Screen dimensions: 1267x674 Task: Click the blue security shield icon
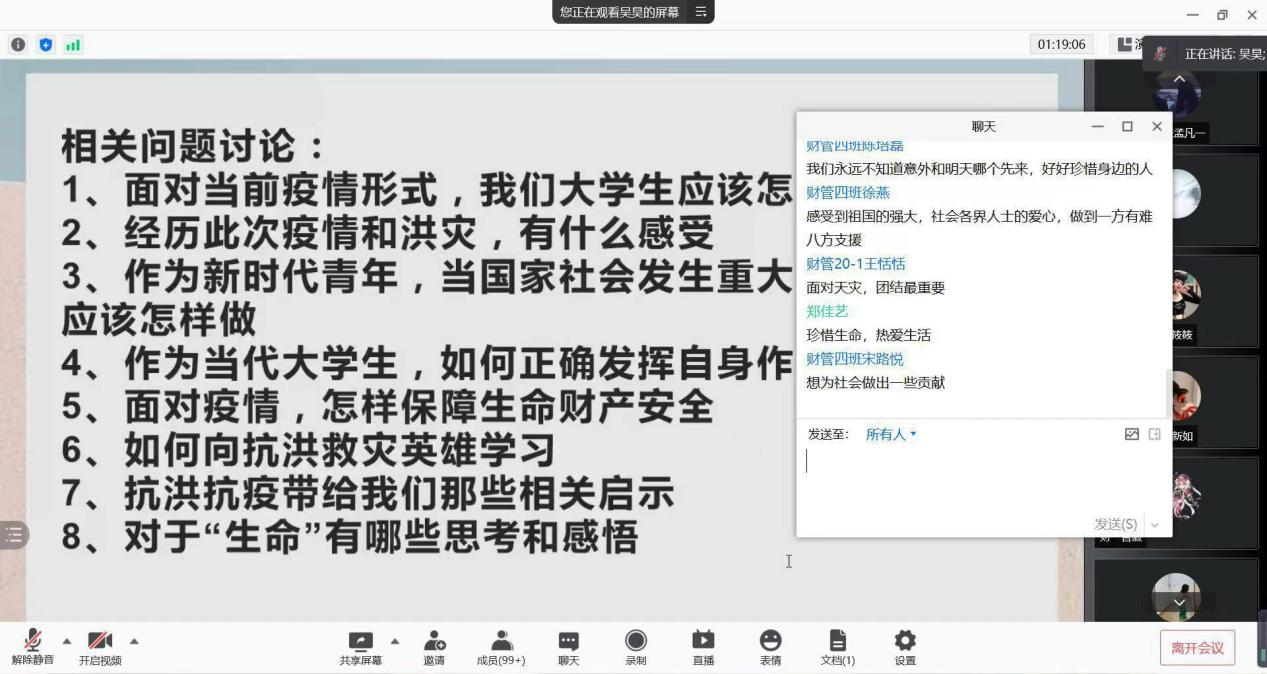coord(46,45)
